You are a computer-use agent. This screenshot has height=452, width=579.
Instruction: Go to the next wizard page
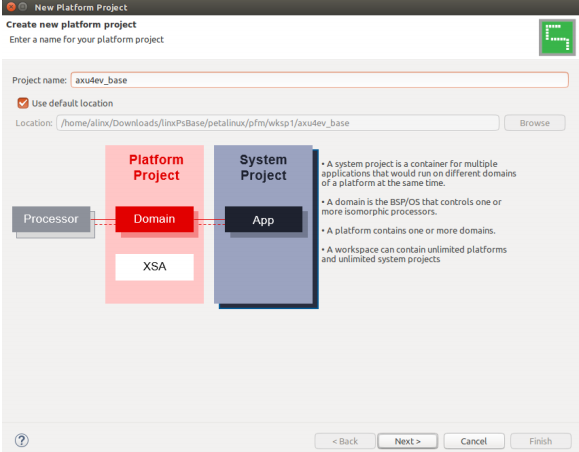click(407, 441)
